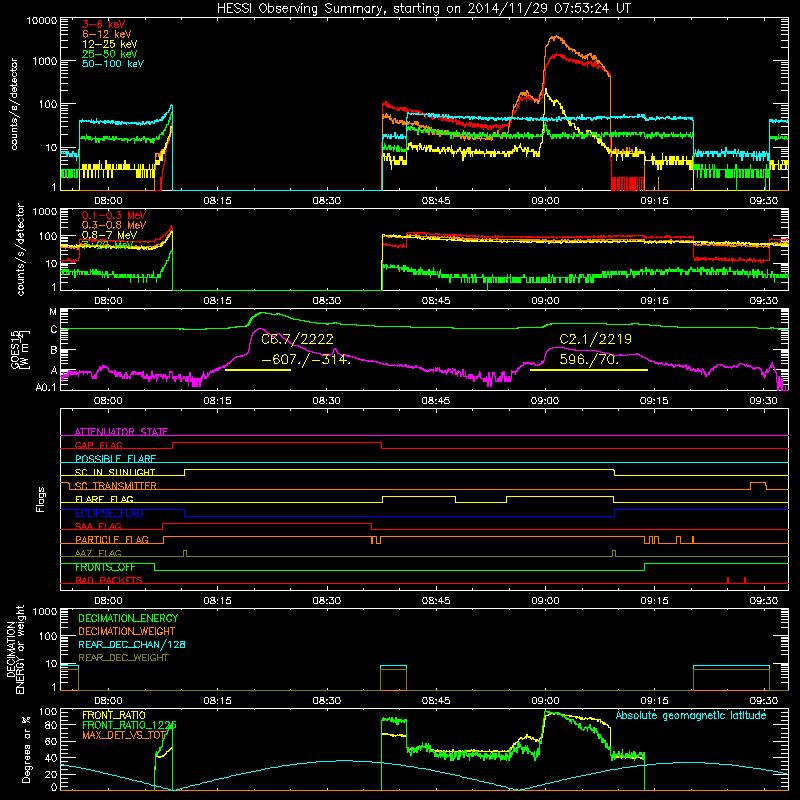Select the cyan 50-100 keV legend label
This screenshot has width=800, height=800.
(x=113, y=64)
